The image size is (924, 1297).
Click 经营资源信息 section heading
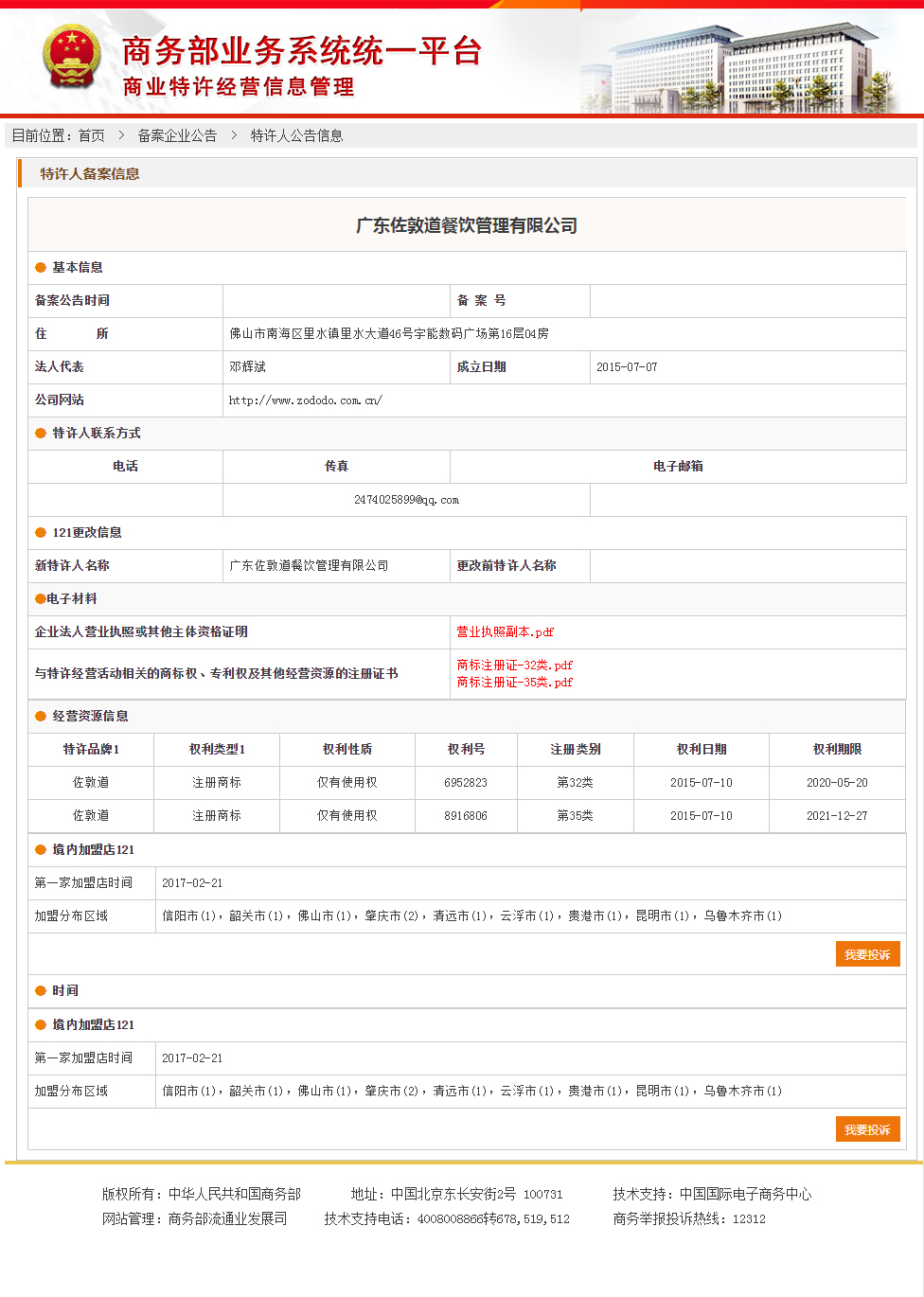tap(90, 716)
